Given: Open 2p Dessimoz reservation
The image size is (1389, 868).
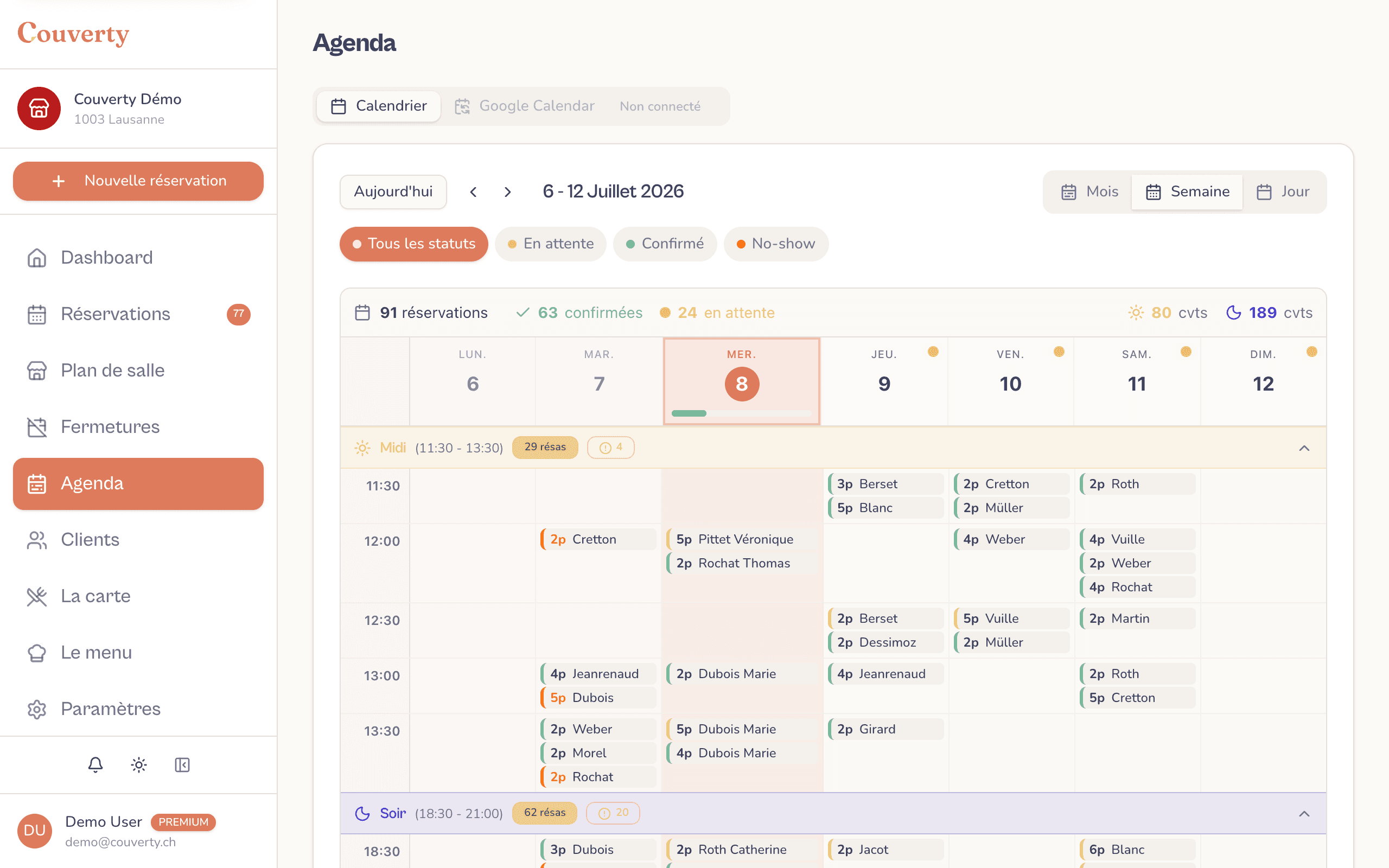Looking at the screenshot, I should click(885, 642).
